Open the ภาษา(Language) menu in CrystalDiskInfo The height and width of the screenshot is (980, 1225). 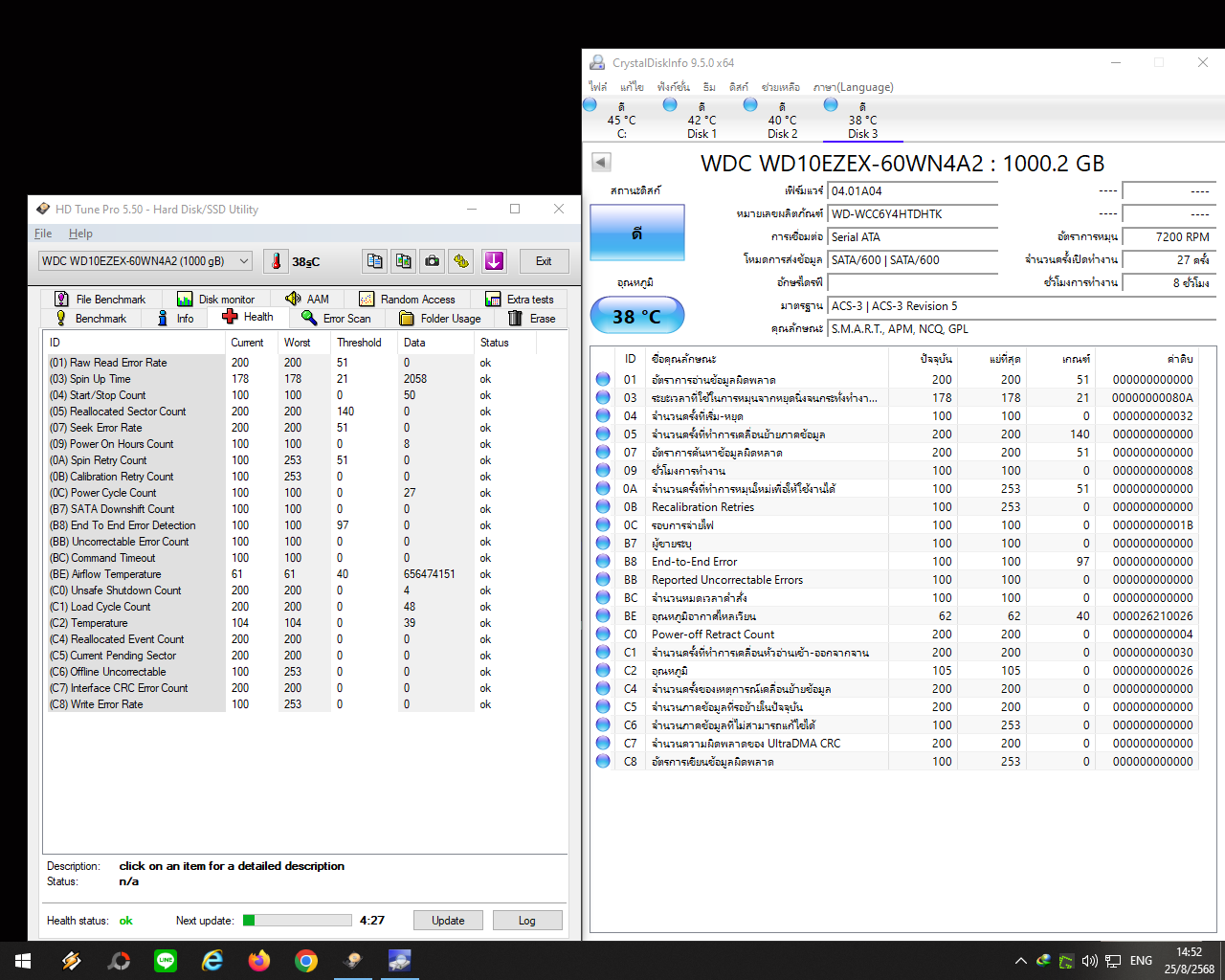(853, 87)
